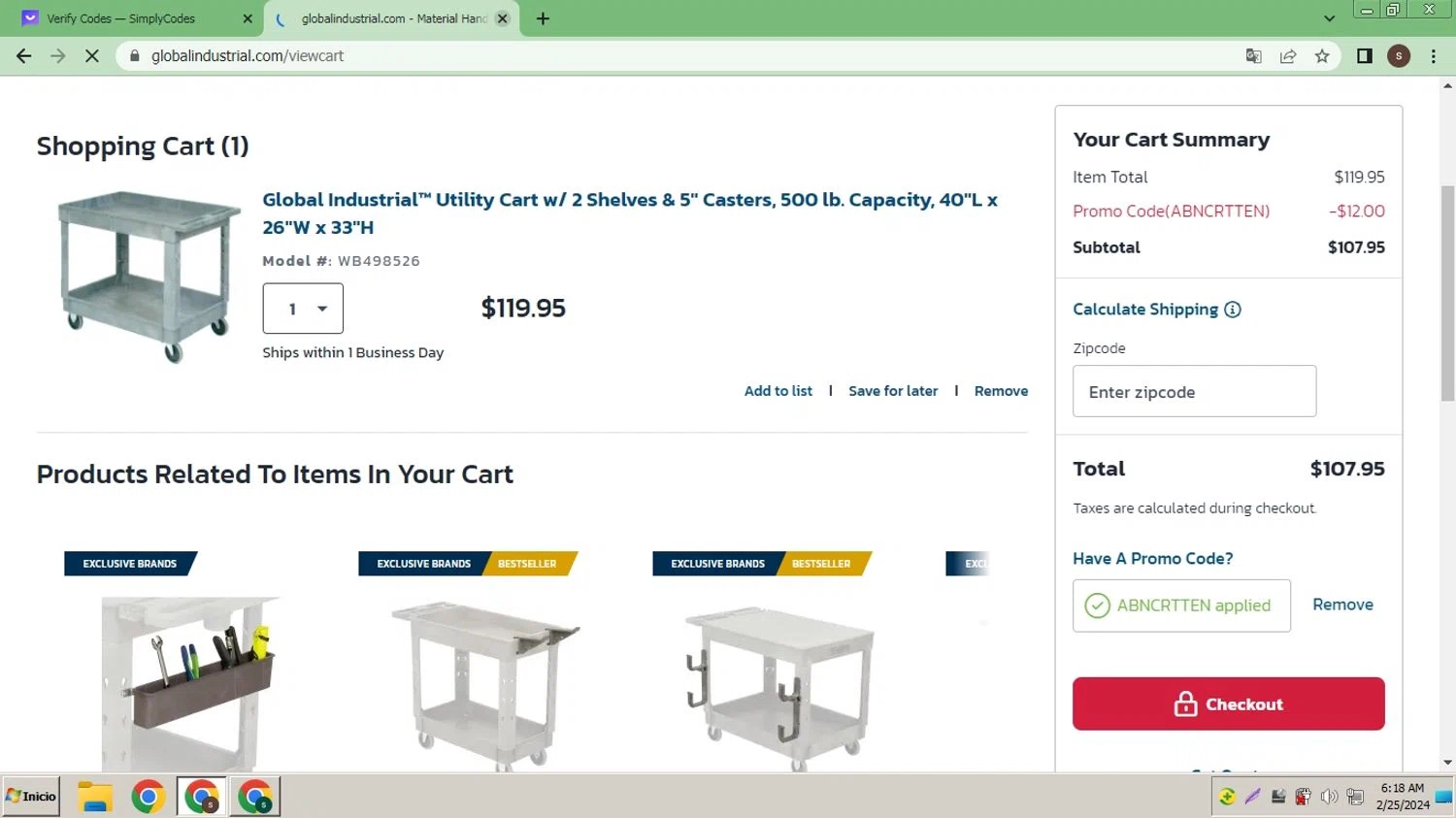Viewport: 1456px width, 818px height.
Task: Open the tab search dropdown arrow
Action: pos(1329,18)
